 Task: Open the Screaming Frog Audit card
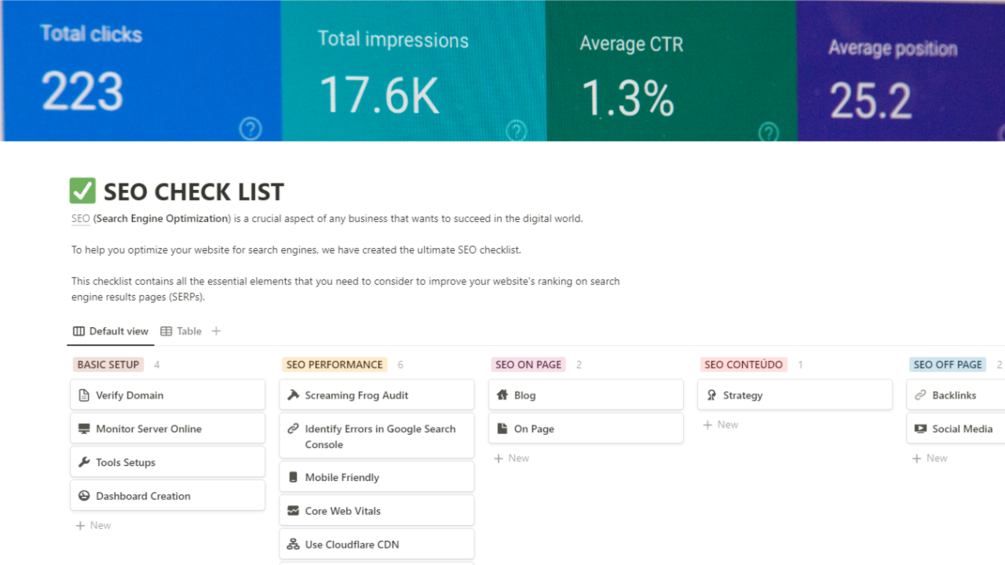tap(376, 395)
